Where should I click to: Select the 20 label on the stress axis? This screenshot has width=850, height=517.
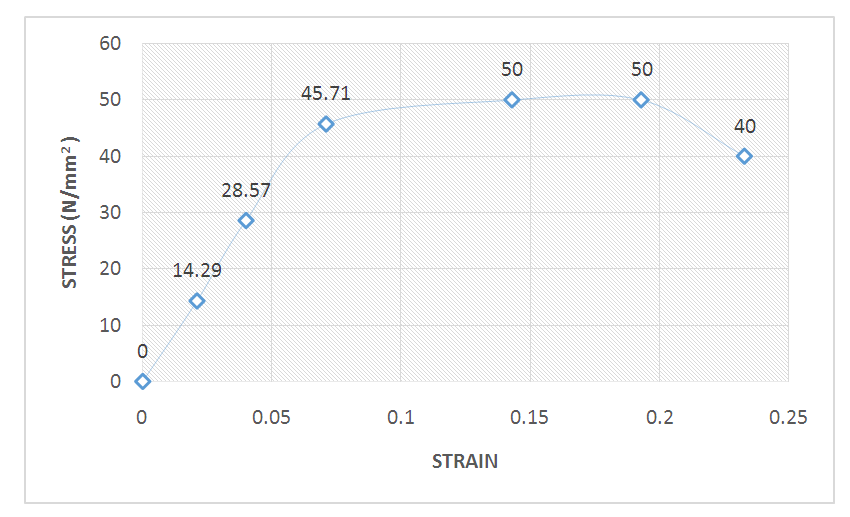[x=110, y=268]
